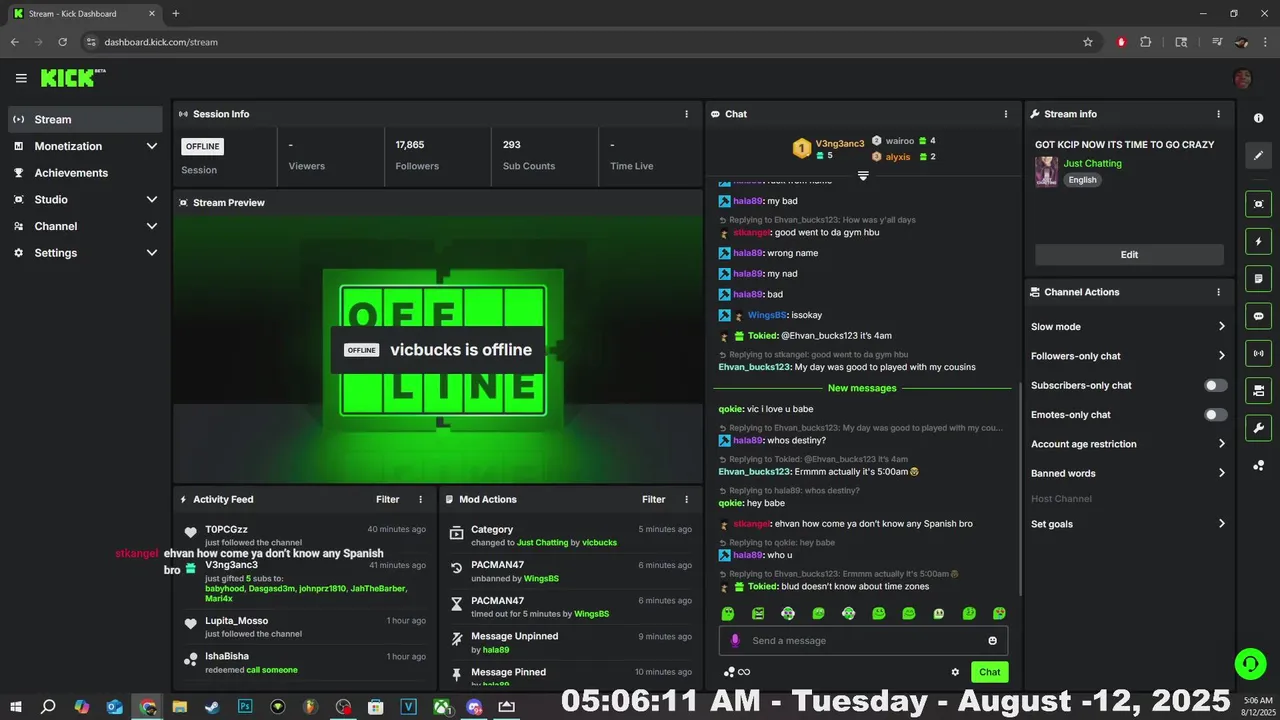The width and height of the screenshot is (1280, 720).
Task: Expand the Monetization menu chevron
Action: 152,146
